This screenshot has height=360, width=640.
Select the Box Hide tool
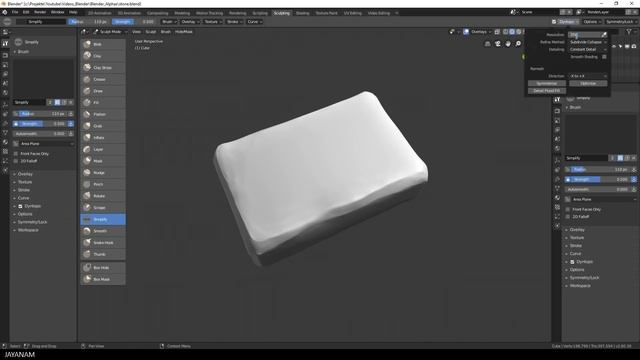click(103, 268)
